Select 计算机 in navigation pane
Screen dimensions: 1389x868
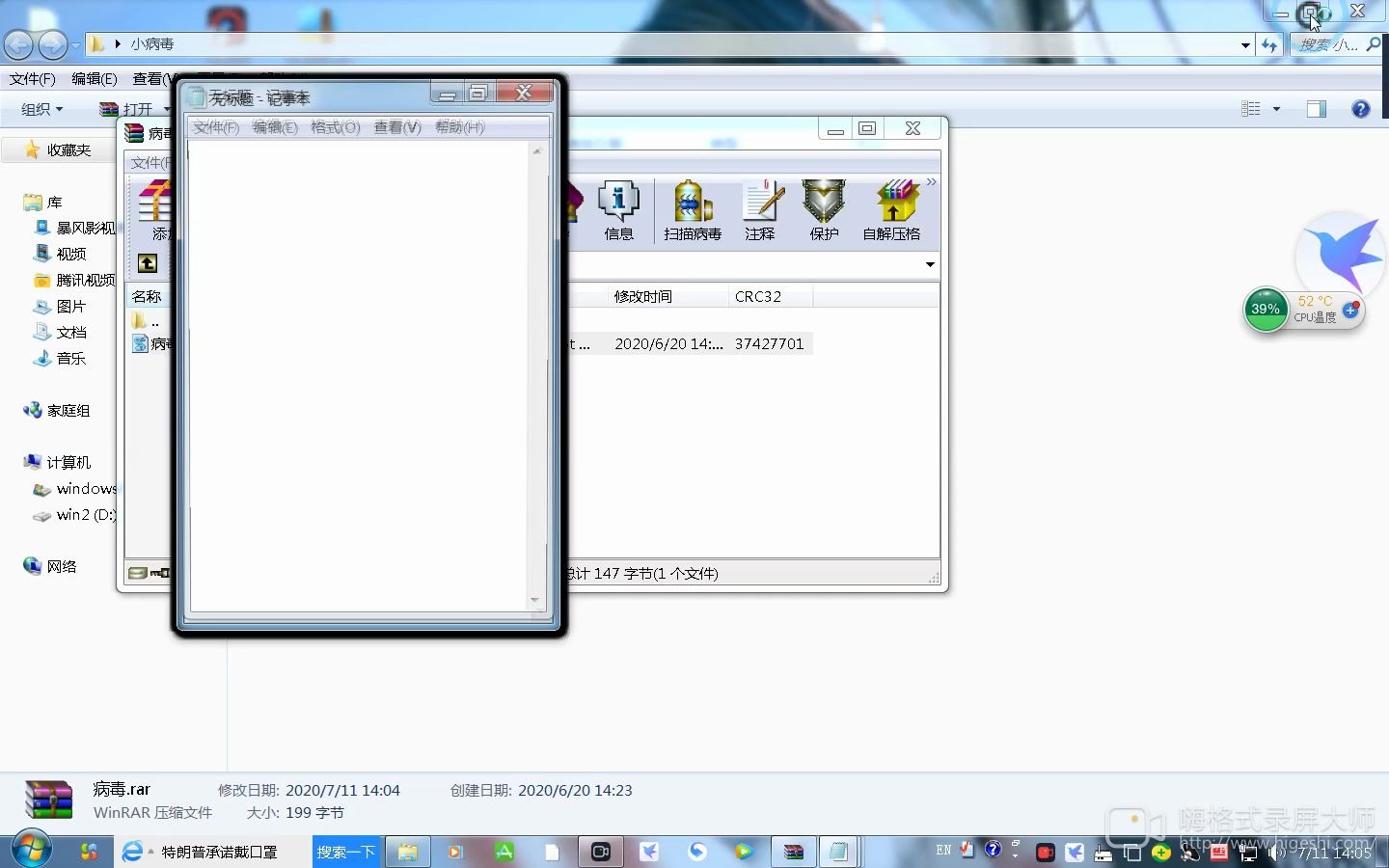pyautogui.click(x=57, y=462)
